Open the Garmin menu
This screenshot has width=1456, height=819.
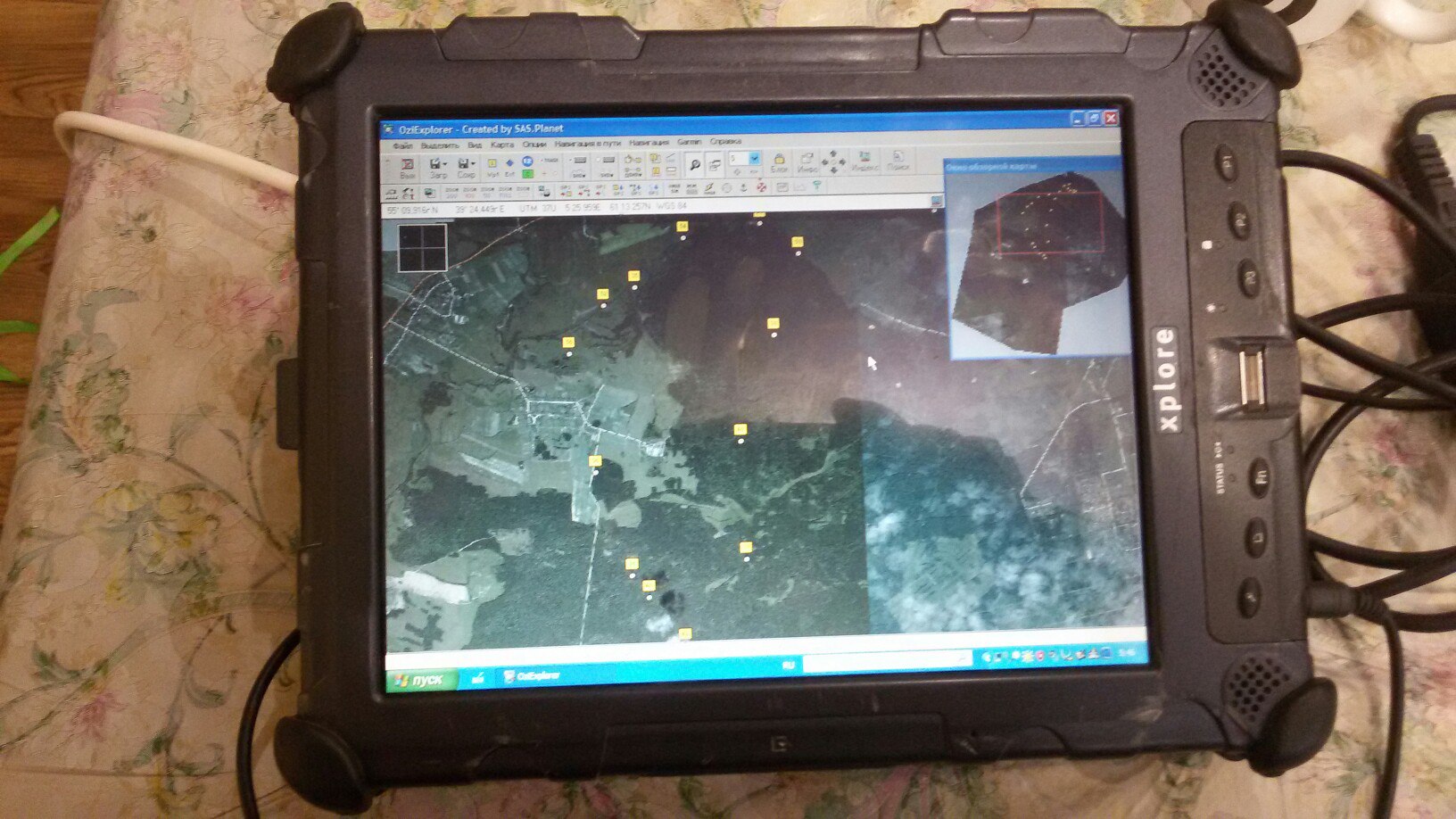[x=690, y=142]
